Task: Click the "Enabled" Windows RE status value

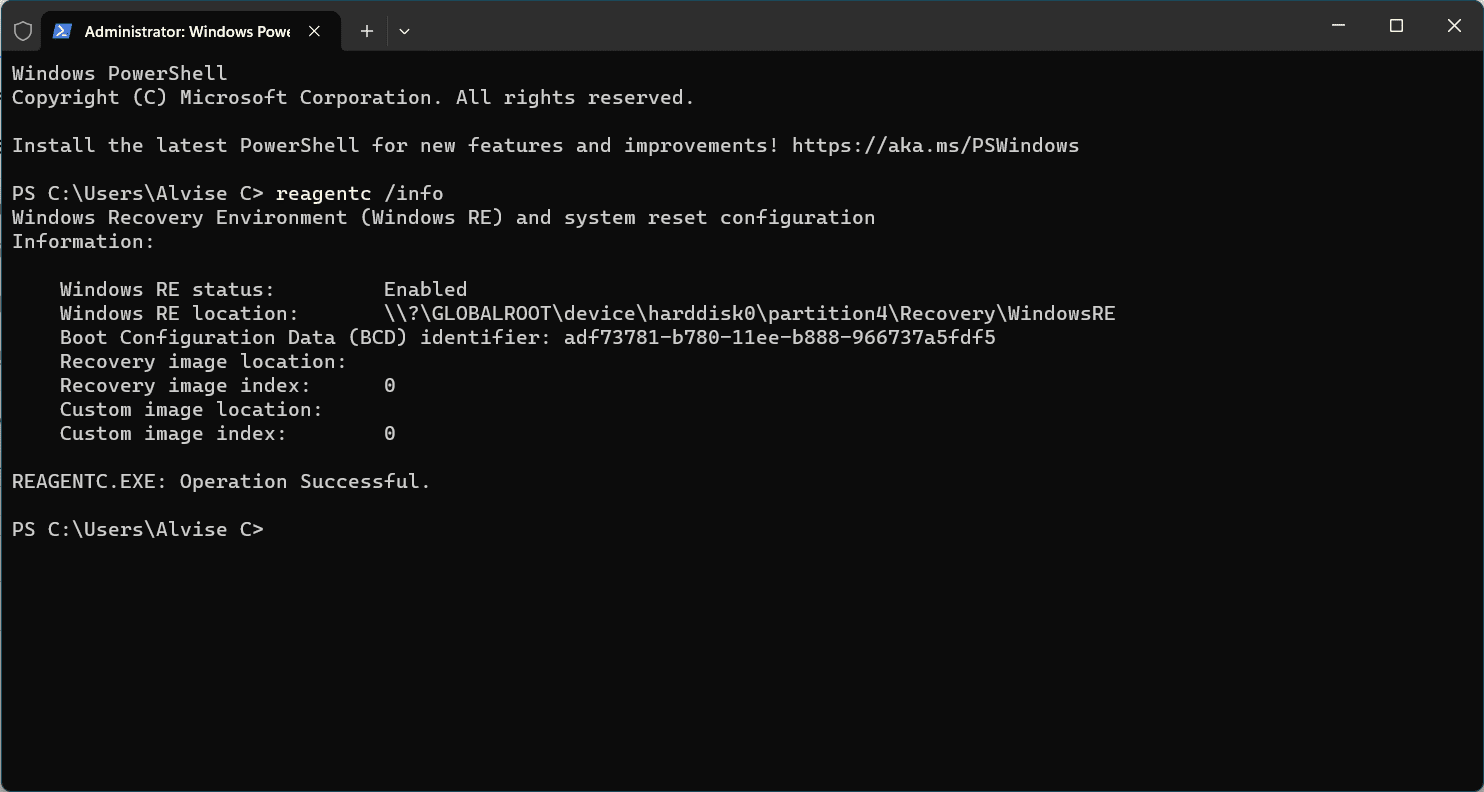Action: [x=425, y=290]
